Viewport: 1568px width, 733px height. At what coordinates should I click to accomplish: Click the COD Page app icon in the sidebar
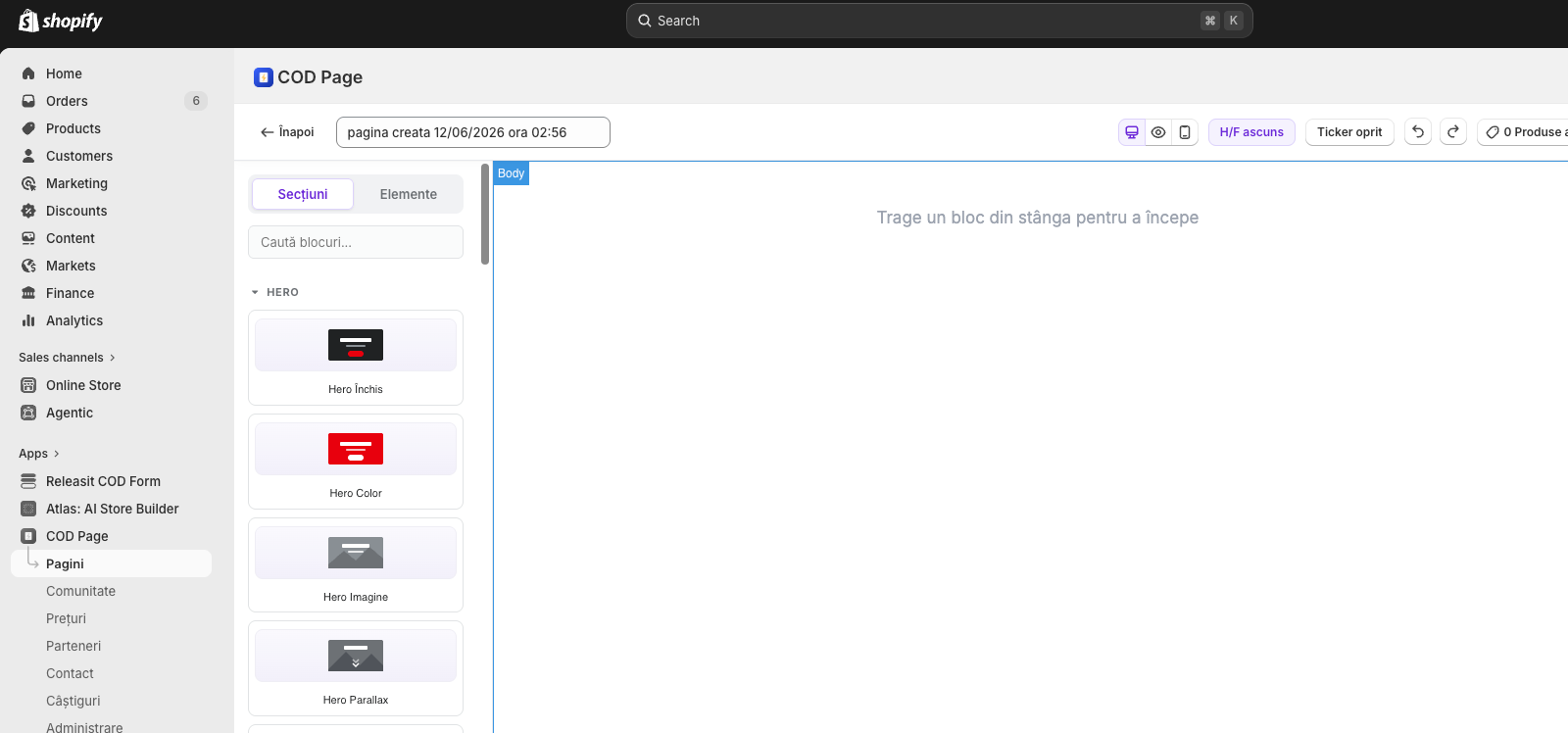[28, 536]
